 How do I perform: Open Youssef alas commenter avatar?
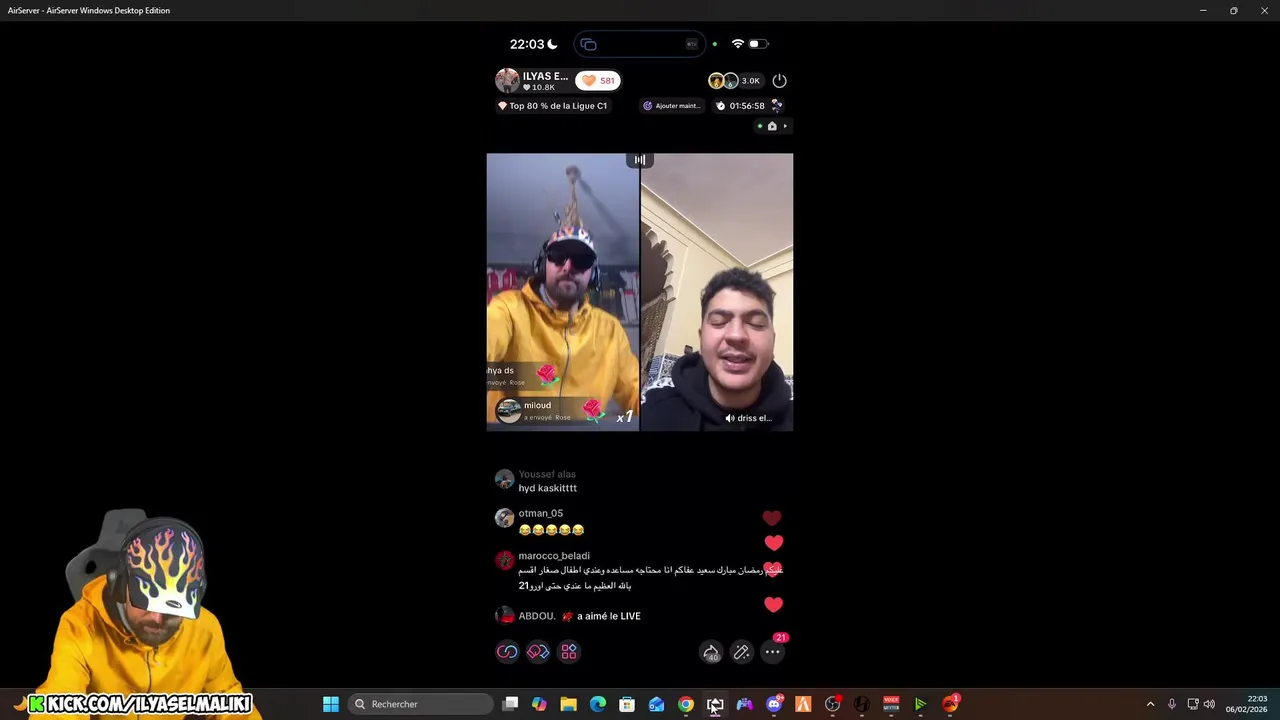click(x=504, y=479)
